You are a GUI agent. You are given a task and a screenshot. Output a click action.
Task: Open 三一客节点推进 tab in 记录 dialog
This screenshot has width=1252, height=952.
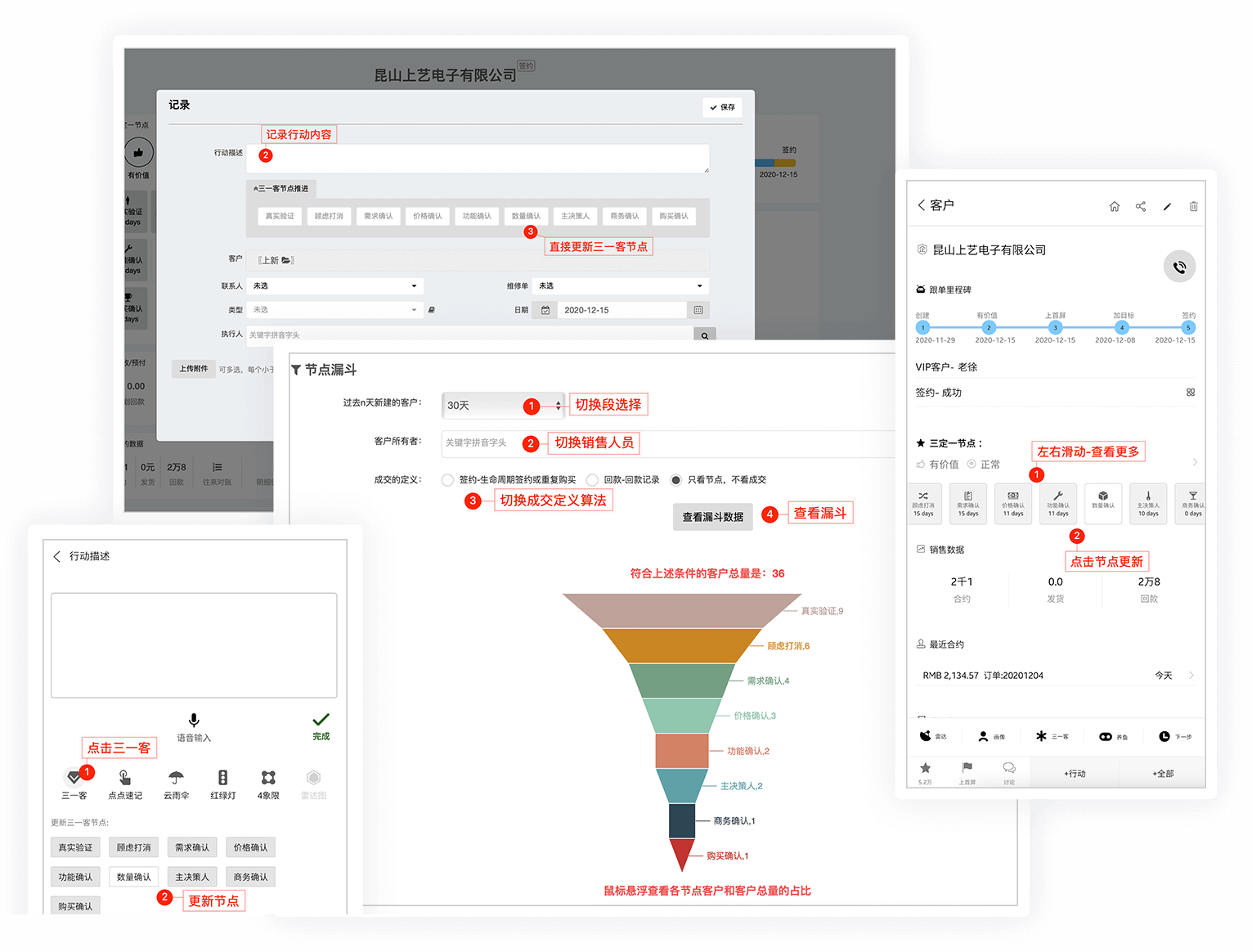(x=281, y=189)
